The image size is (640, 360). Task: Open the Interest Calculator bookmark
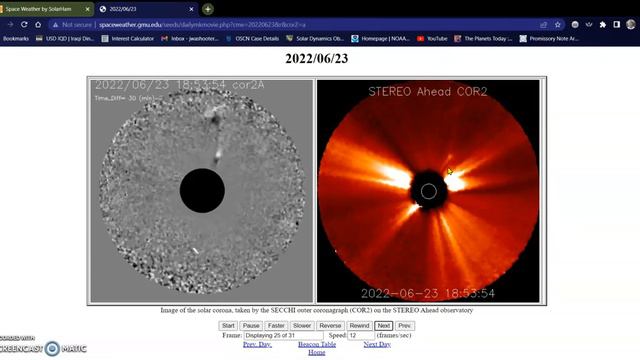pos(128,38)
